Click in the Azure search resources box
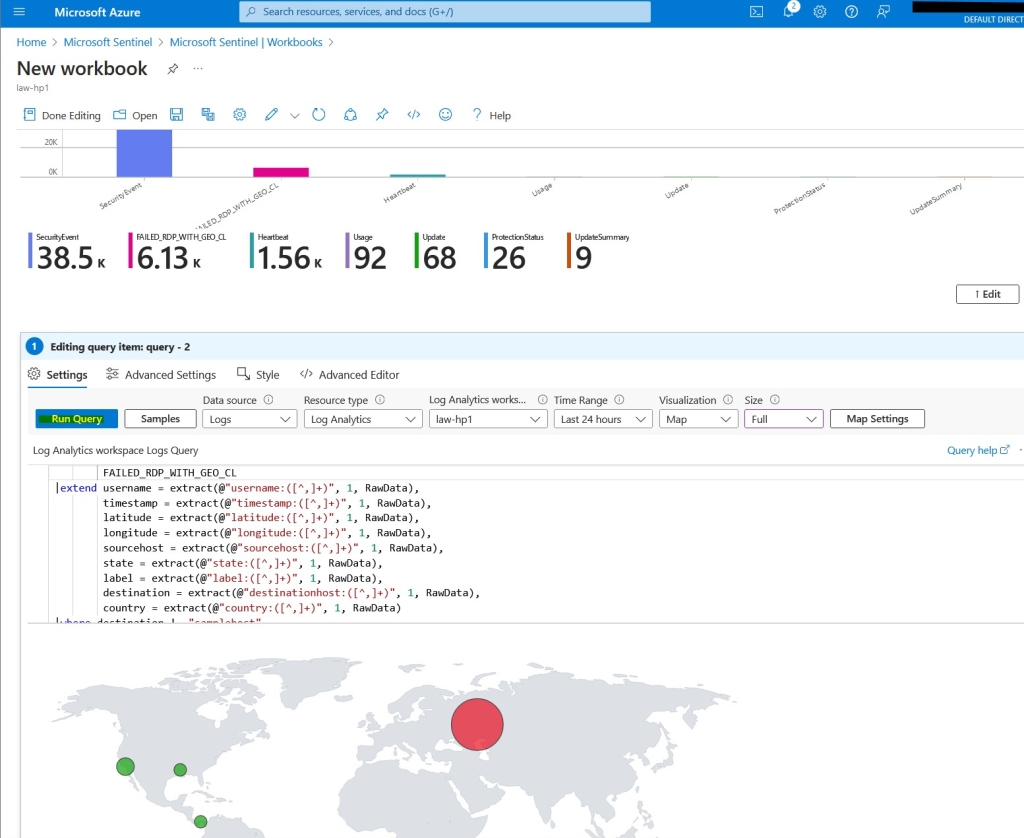This screenshot has height=838, width=1024. pos(445,12)
